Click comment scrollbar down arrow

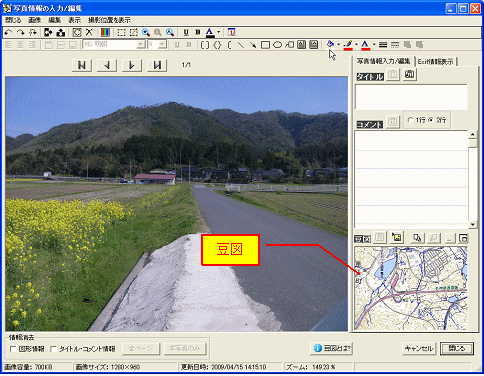point(473,224)
